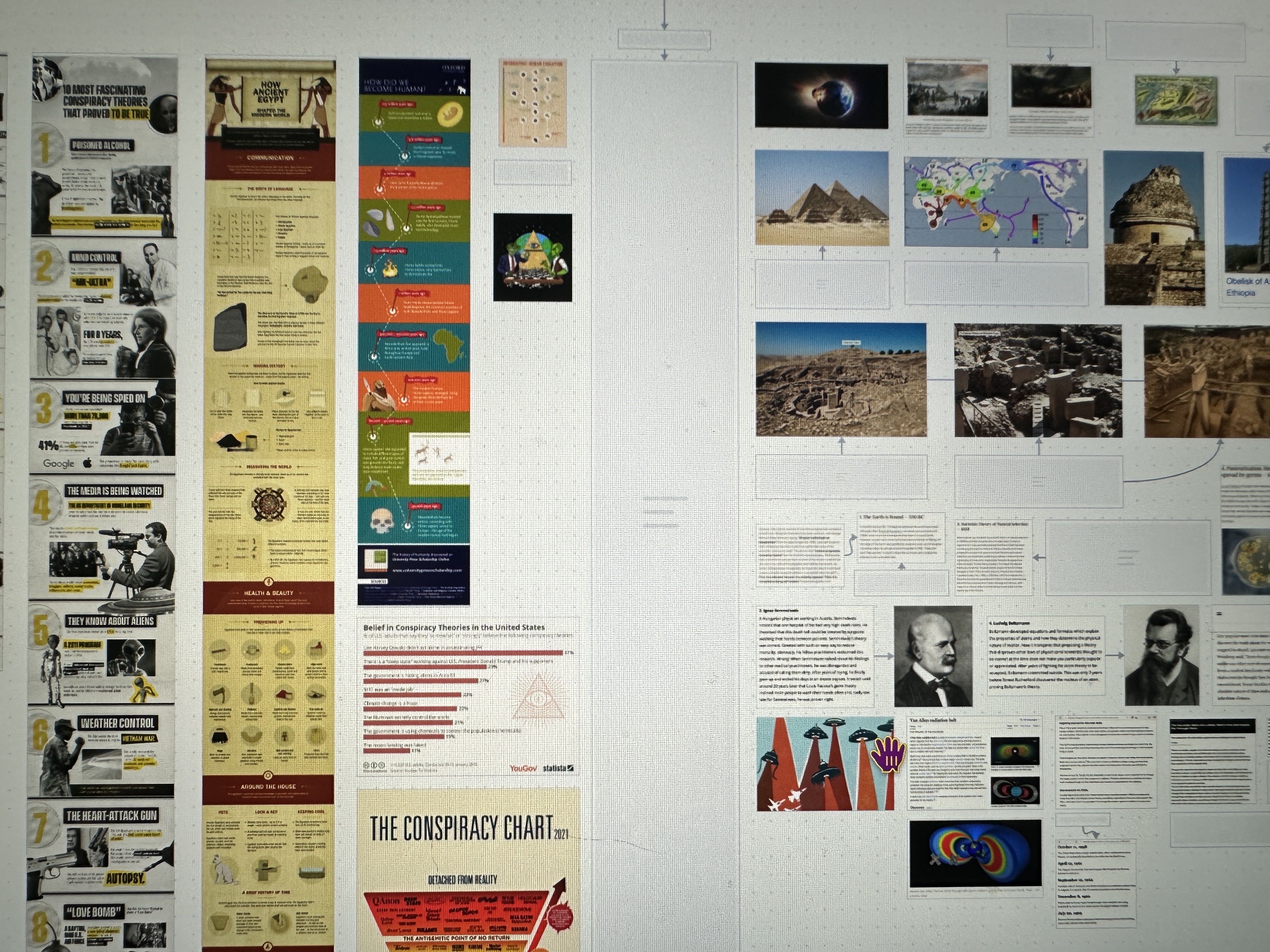The height and width of the screenshot is (952, 1270).
Task: Select the stone pillars excavation close-up photo
Action: [1038, 381]
